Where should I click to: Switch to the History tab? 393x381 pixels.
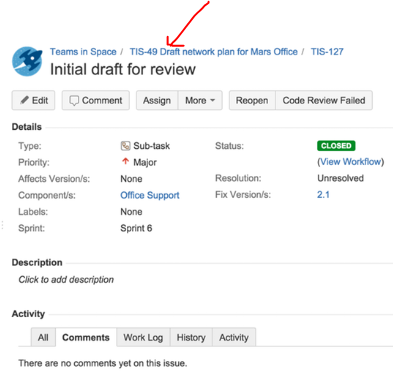[x=191, y=337]
